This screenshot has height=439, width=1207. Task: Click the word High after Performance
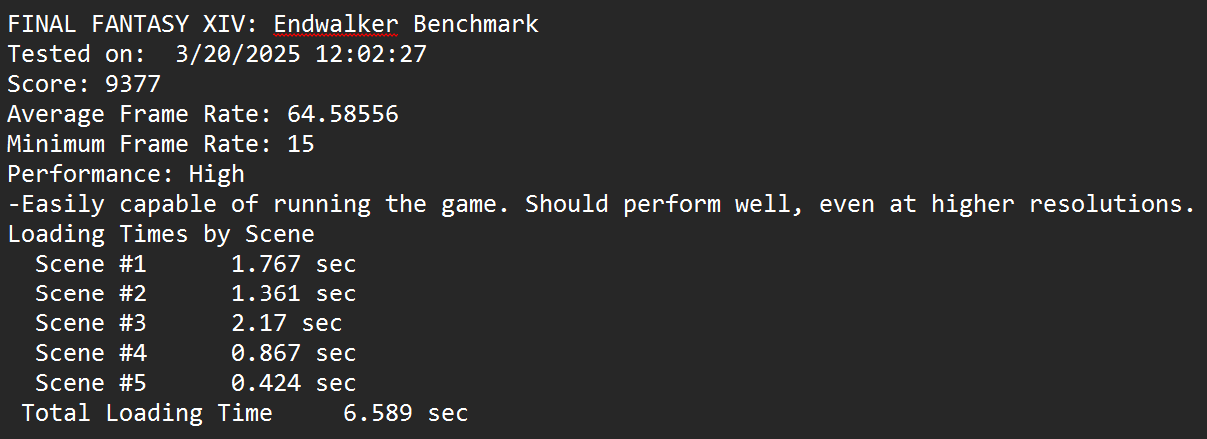point(216,174)
